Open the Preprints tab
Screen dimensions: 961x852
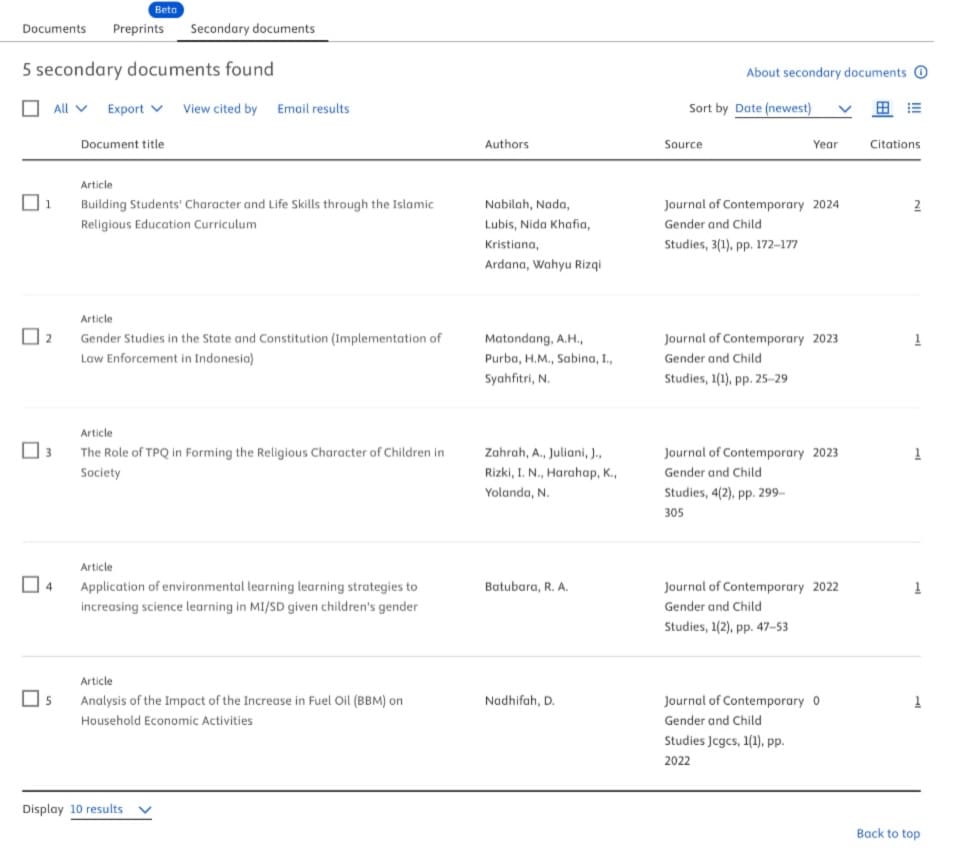pos(138,29)
